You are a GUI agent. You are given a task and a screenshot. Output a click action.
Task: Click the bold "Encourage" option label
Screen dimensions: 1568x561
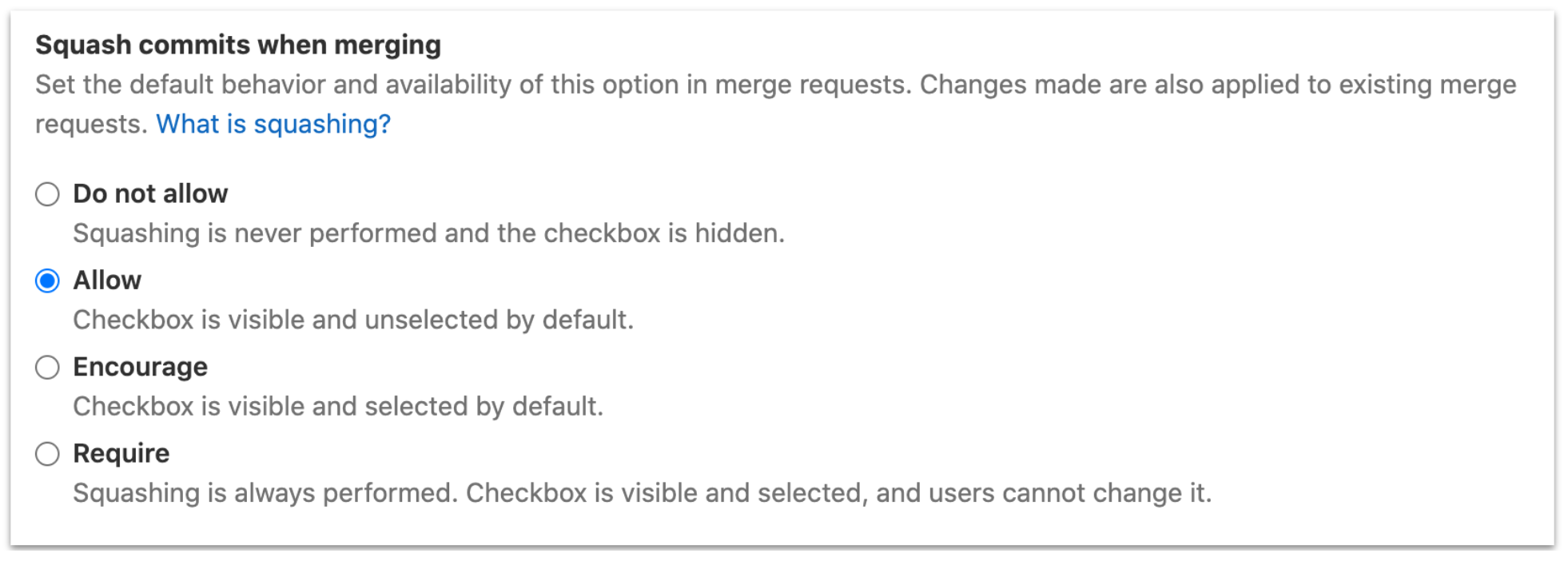pyautogui.click(x=140, y=368)
